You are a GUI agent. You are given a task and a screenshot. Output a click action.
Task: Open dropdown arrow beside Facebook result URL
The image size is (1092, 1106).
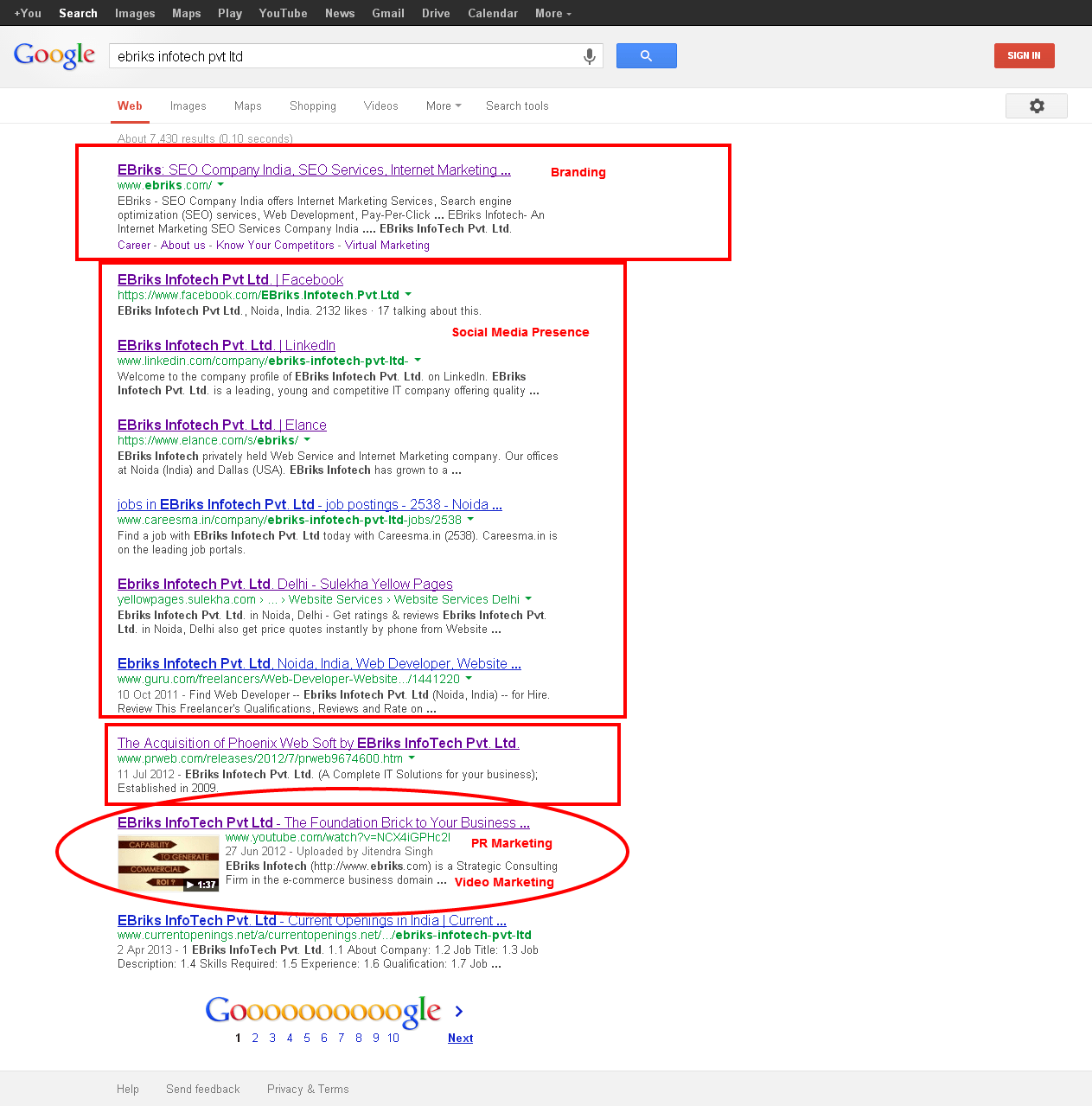[x=408, y=294]
